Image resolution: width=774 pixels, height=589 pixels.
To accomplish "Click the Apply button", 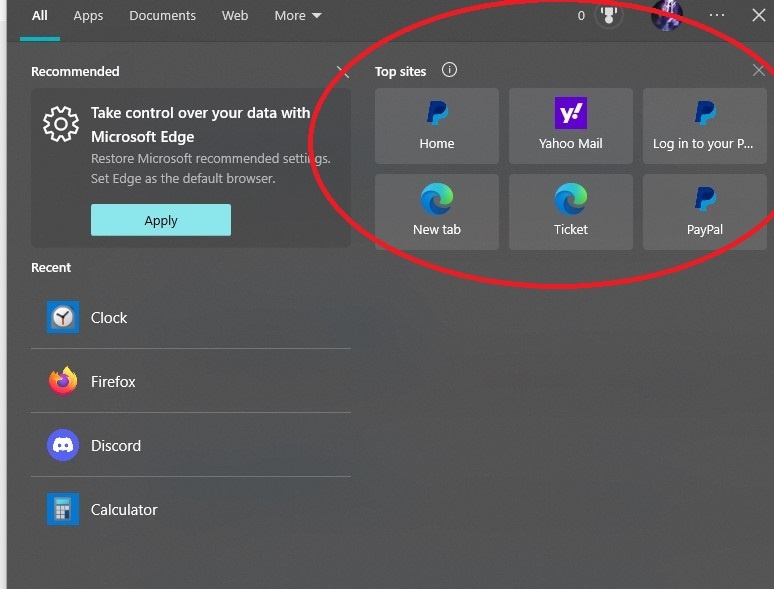I will [161, 220].
